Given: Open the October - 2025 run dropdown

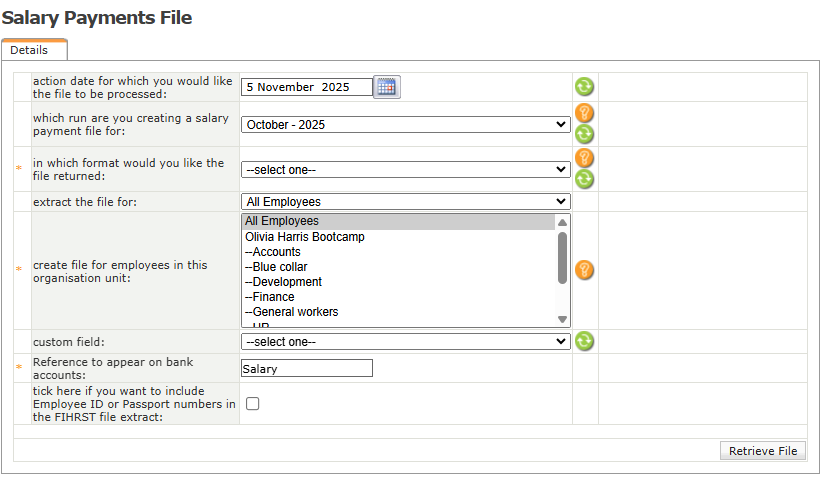Looking at the screenshot, I should click(405, 125).
